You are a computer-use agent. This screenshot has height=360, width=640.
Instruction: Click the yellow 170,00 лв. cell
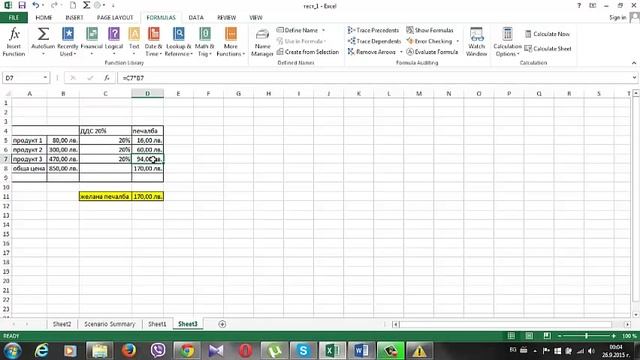148,196
